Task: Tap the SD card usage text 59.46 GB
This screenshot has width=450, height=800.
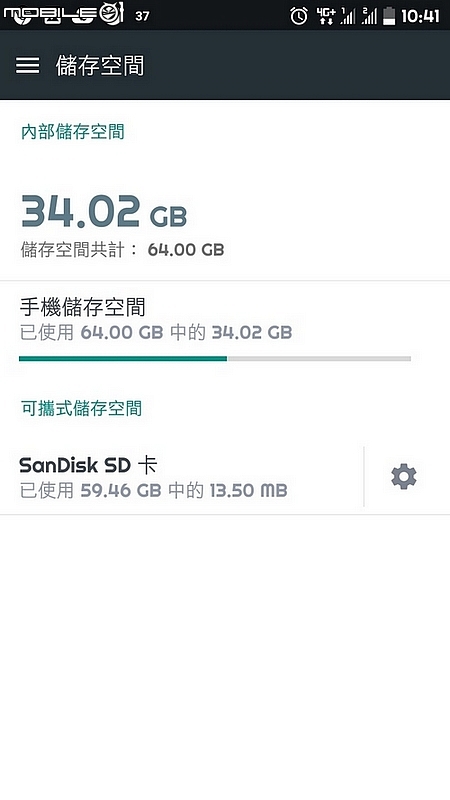Action: click(x=121, y=491)
